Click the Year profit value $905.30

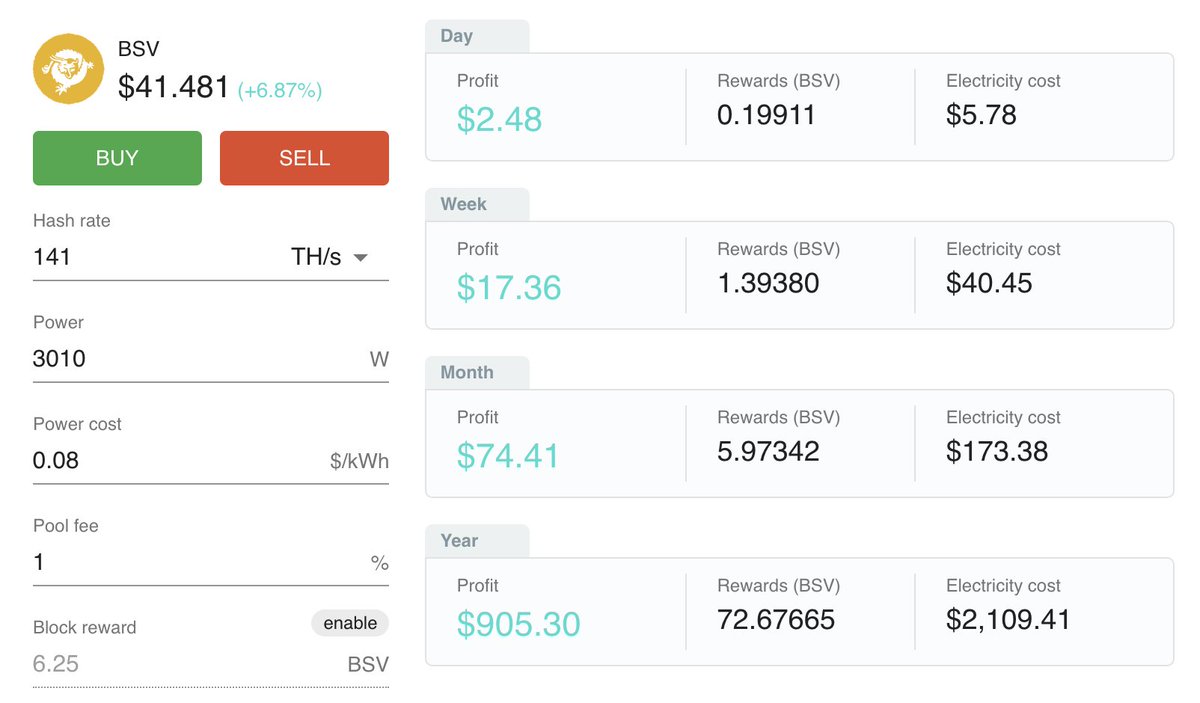coord(518,623)
